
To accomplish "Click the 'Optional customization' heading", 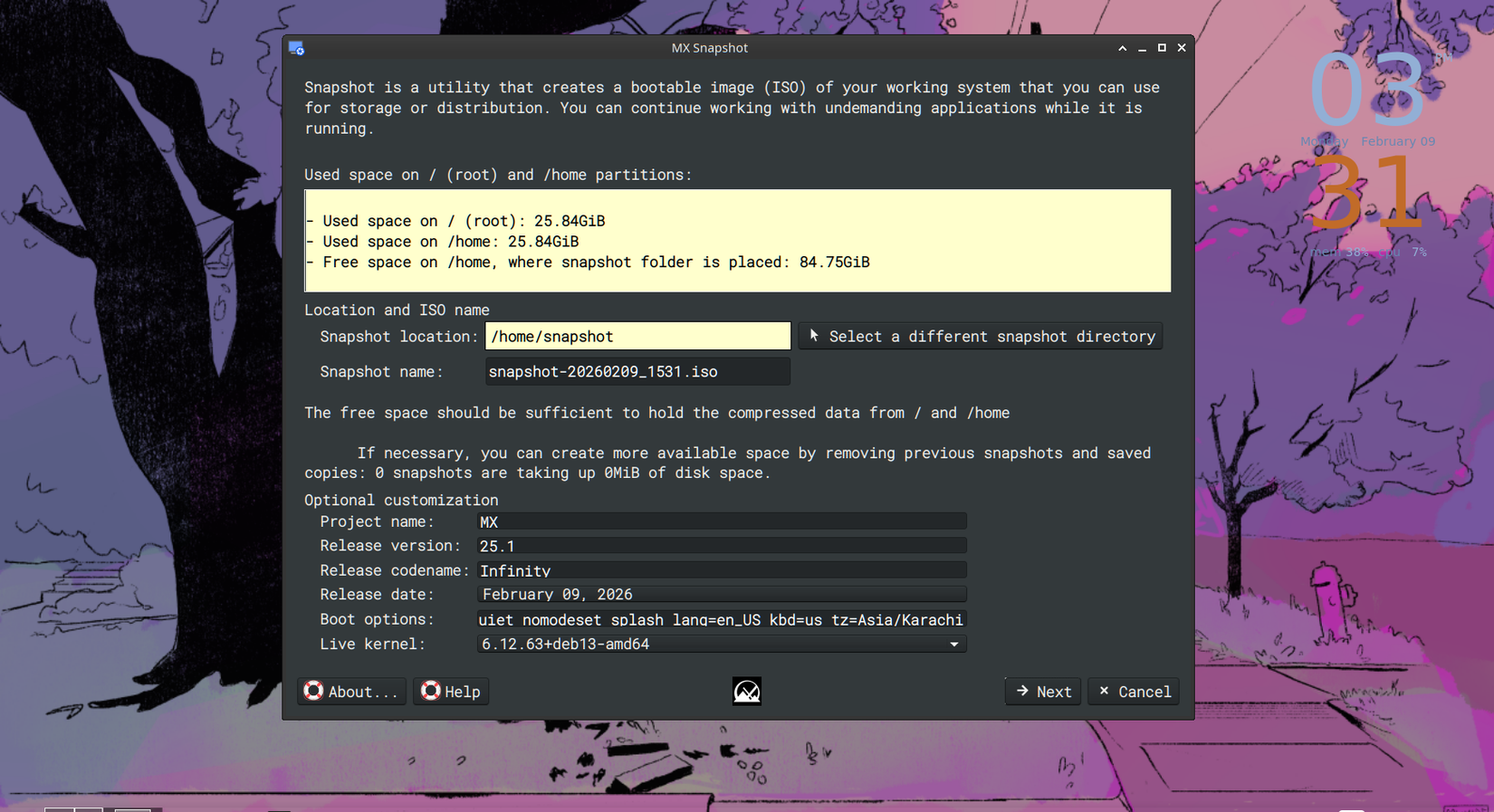I will [x=401, y=501].
